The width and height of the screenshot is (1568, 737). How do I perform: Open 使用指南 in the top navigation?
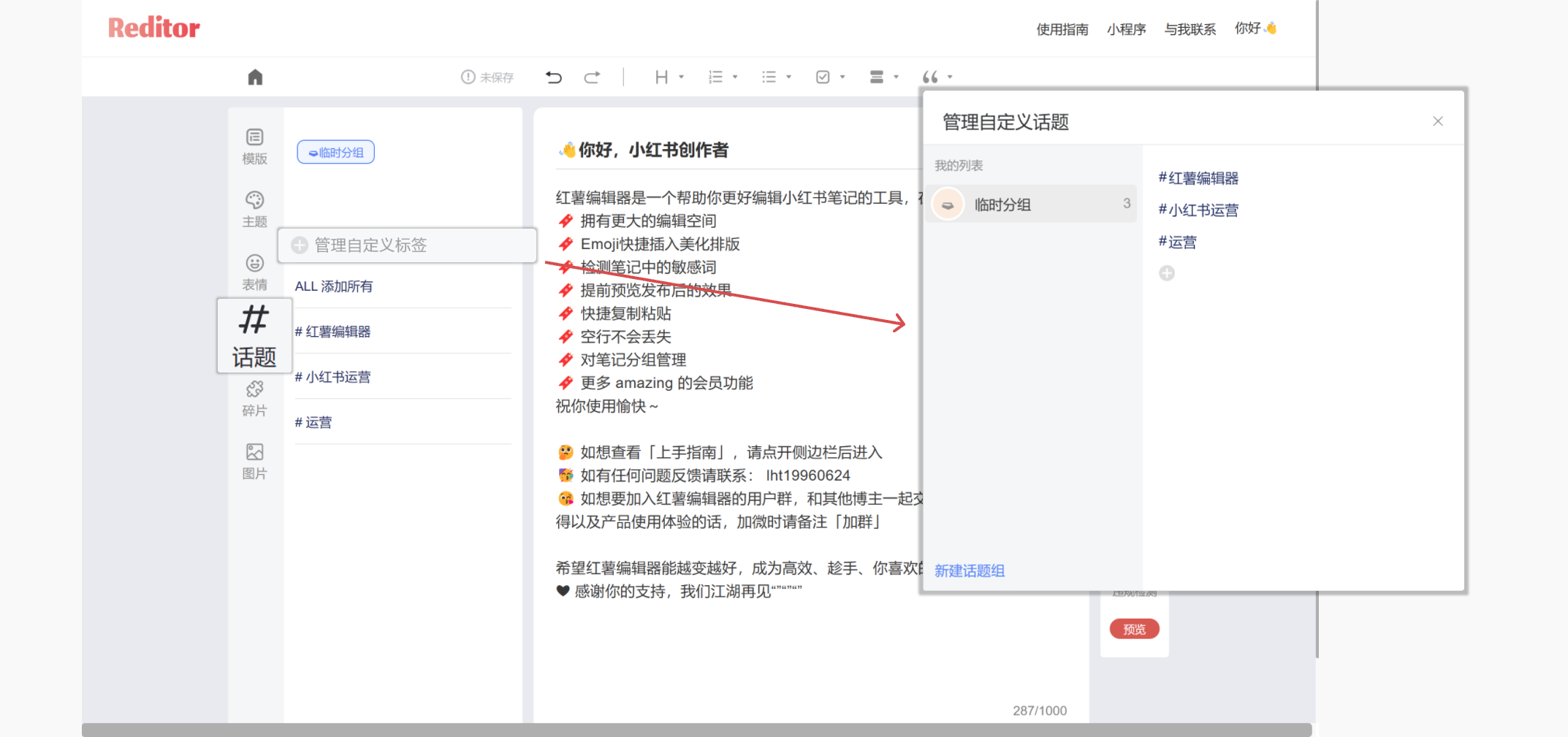[1062, 29]
